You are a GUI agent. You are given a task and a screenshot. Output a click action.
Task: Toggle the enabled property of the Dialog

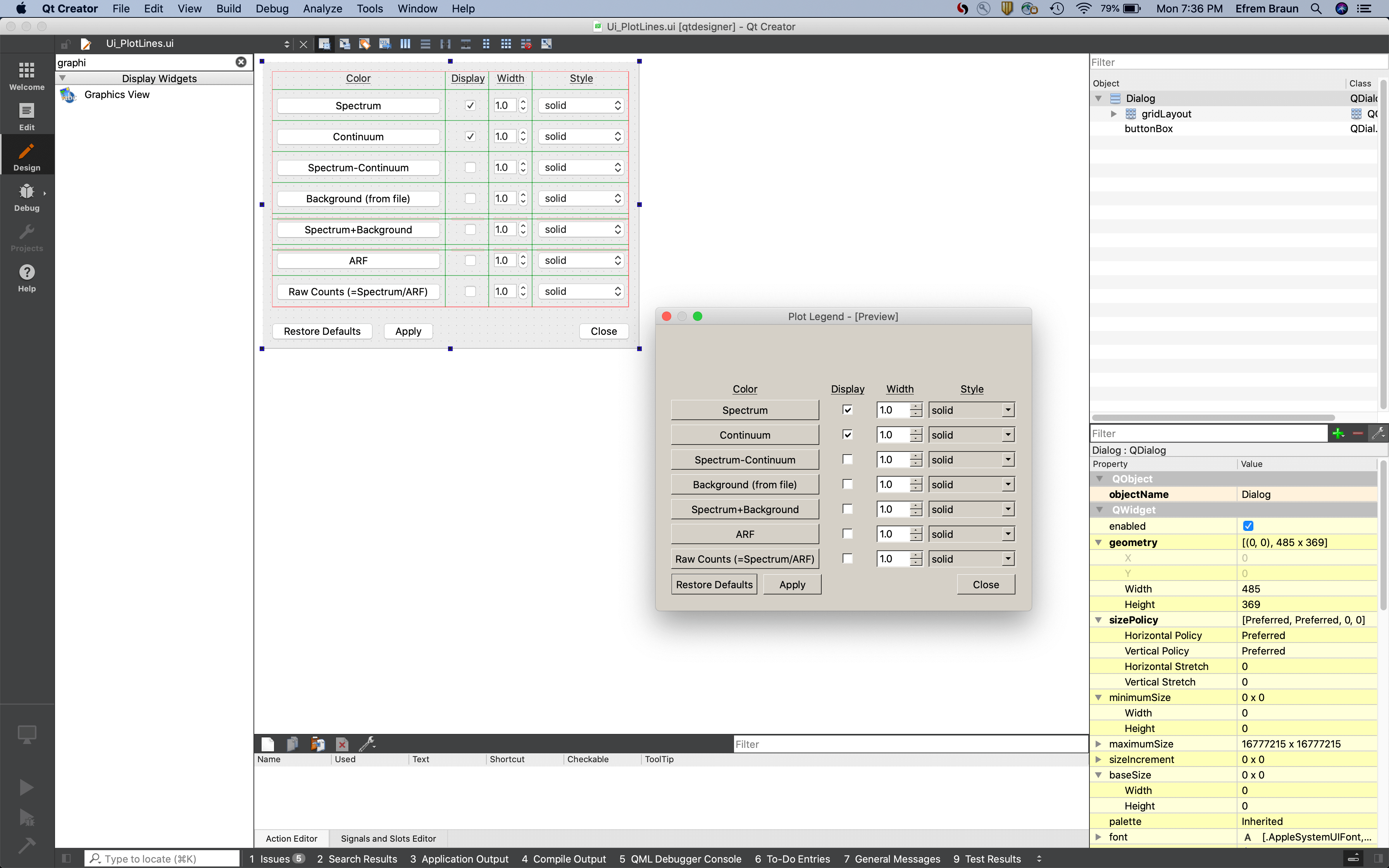click(x=1248, y=525)
